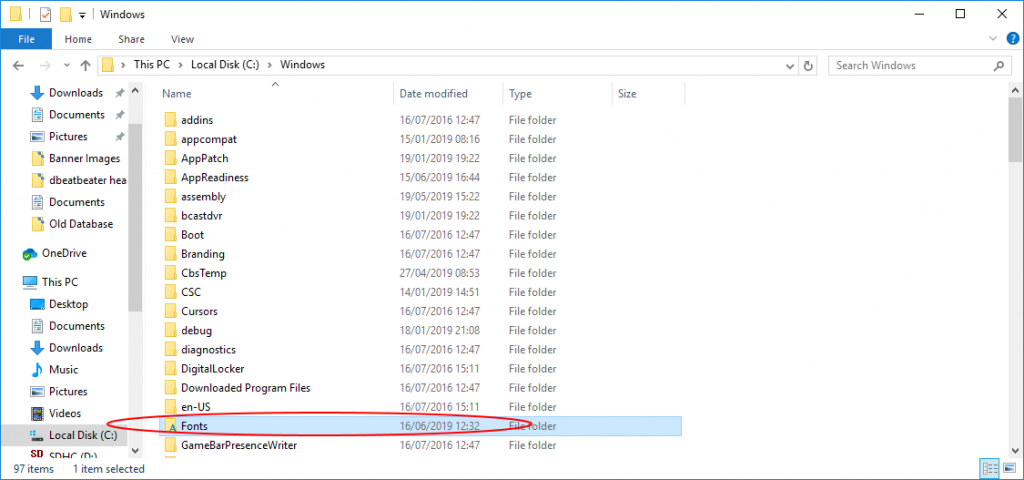The height and width of the screenshot is (480, 1024).
Task: Open Banner Images folder in sidebar
Action: [84, 158]
